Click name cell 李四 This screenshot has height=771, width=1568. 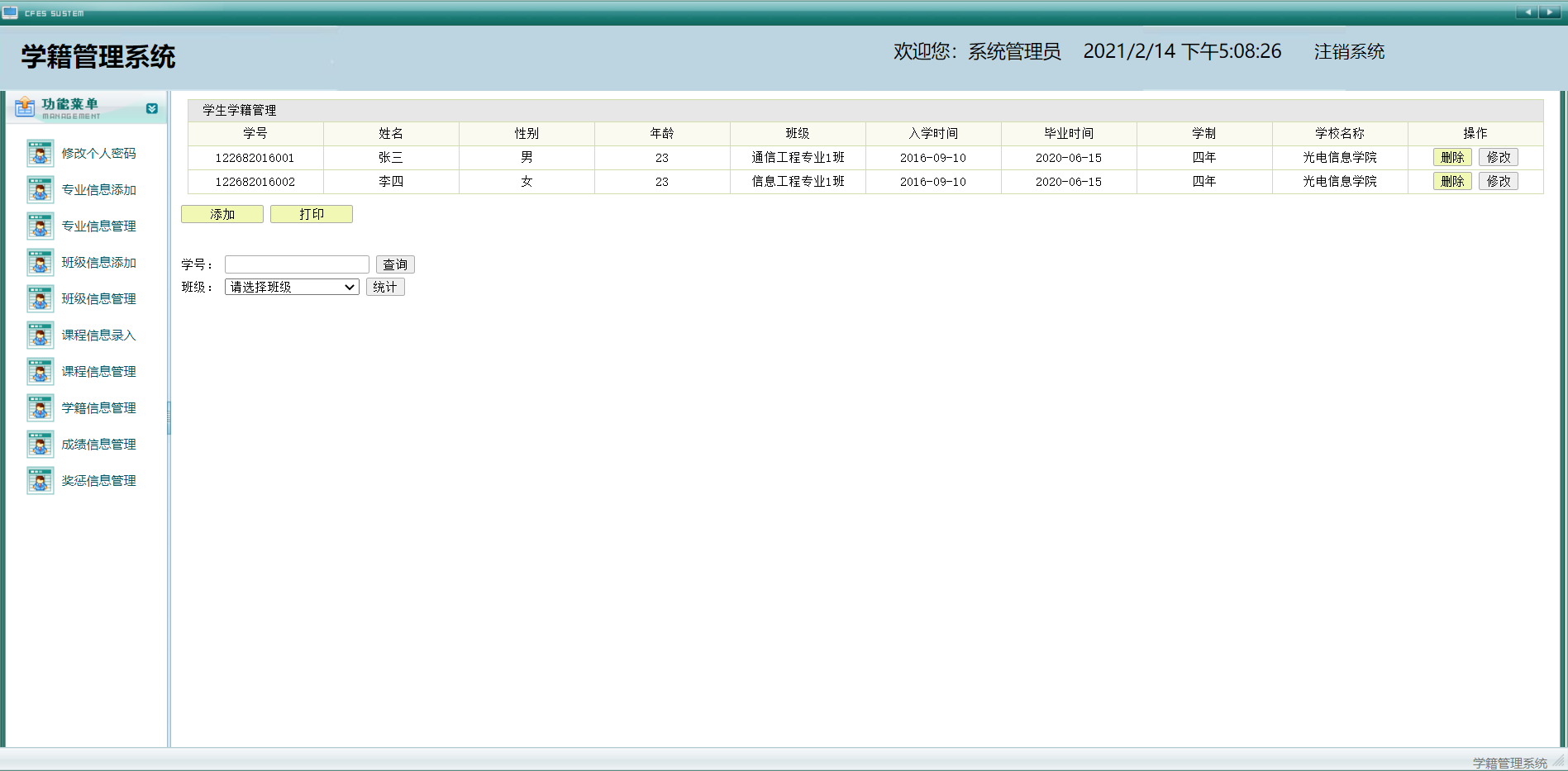pyautogui.click(x=391, y=181)
